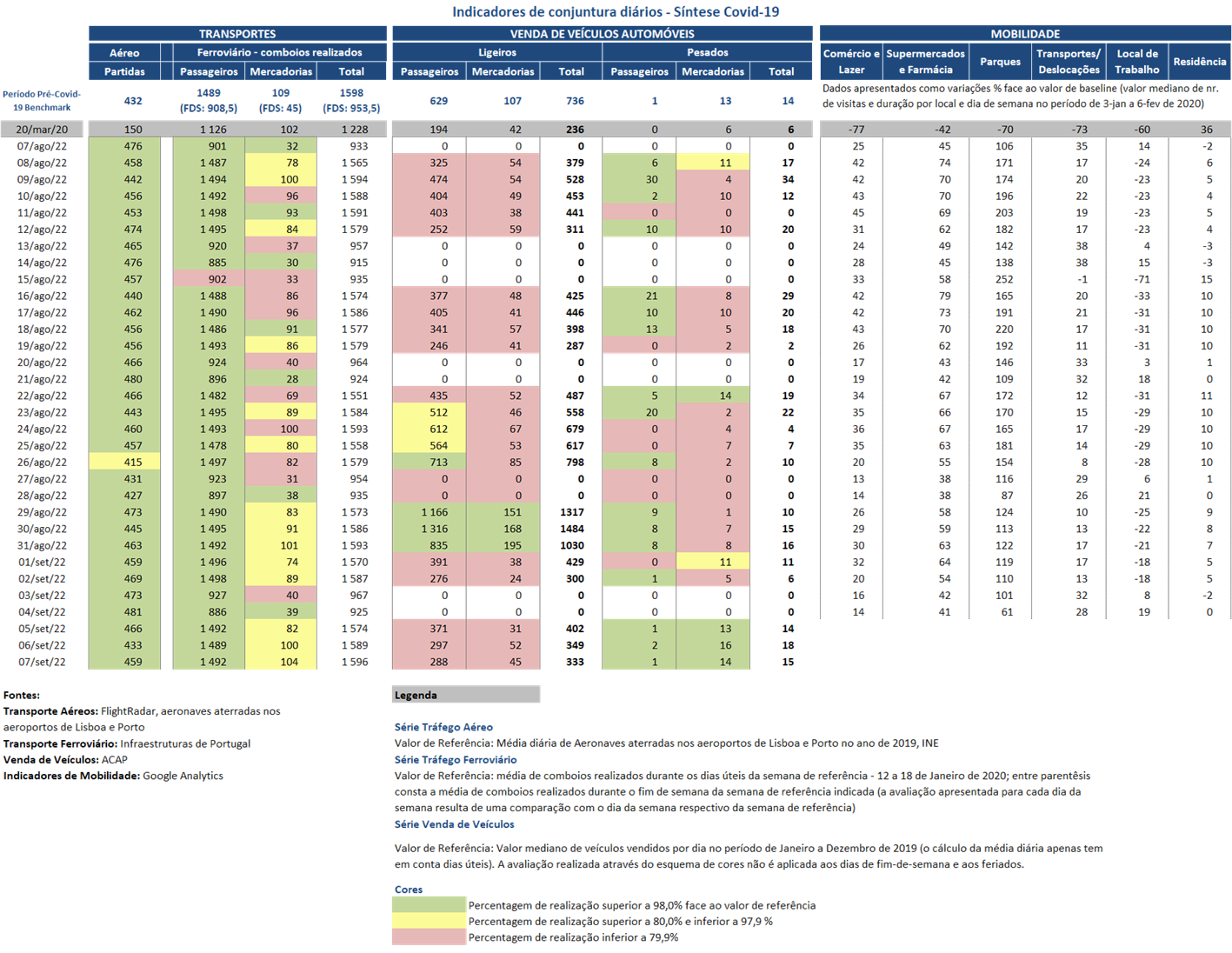Select the 07/ago/22 date row label
Image resolution: width=1232 pixels, height=953 pixels.
[42, 146]
